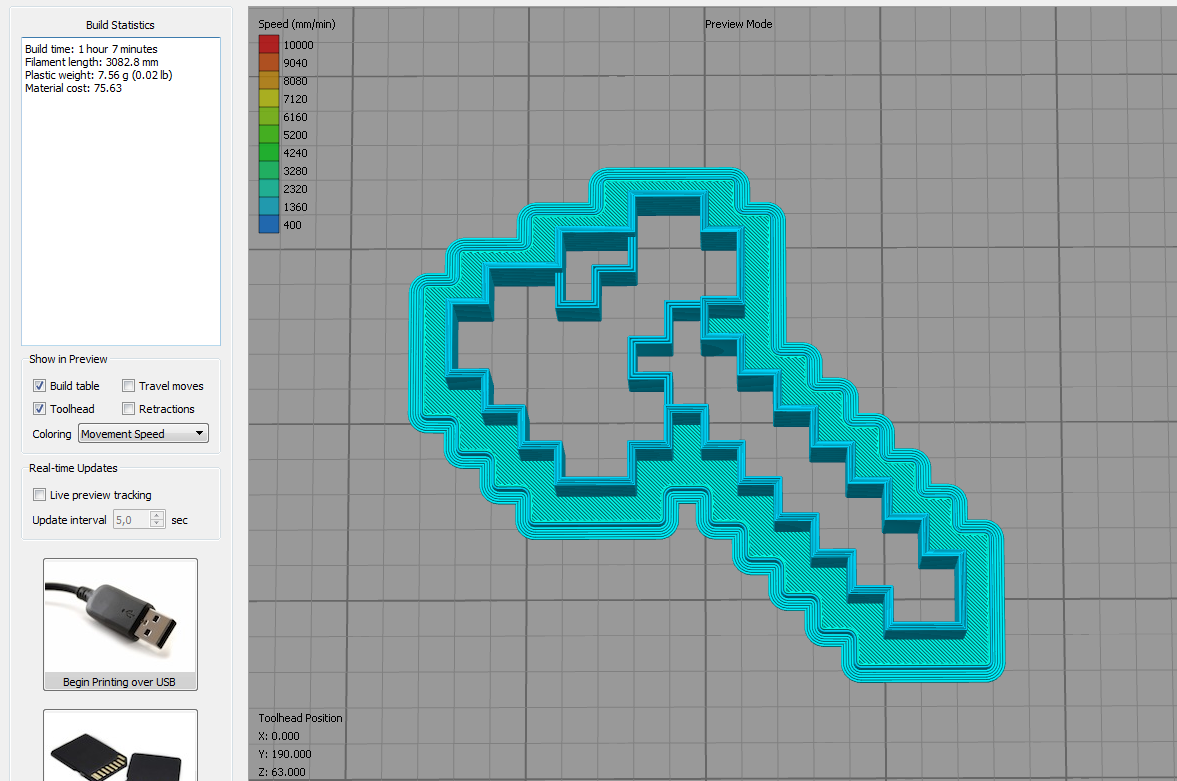1177x781 pixels.
Task: Click the 'Y: 190.000' toolhead coordinate
Action: 284,754
